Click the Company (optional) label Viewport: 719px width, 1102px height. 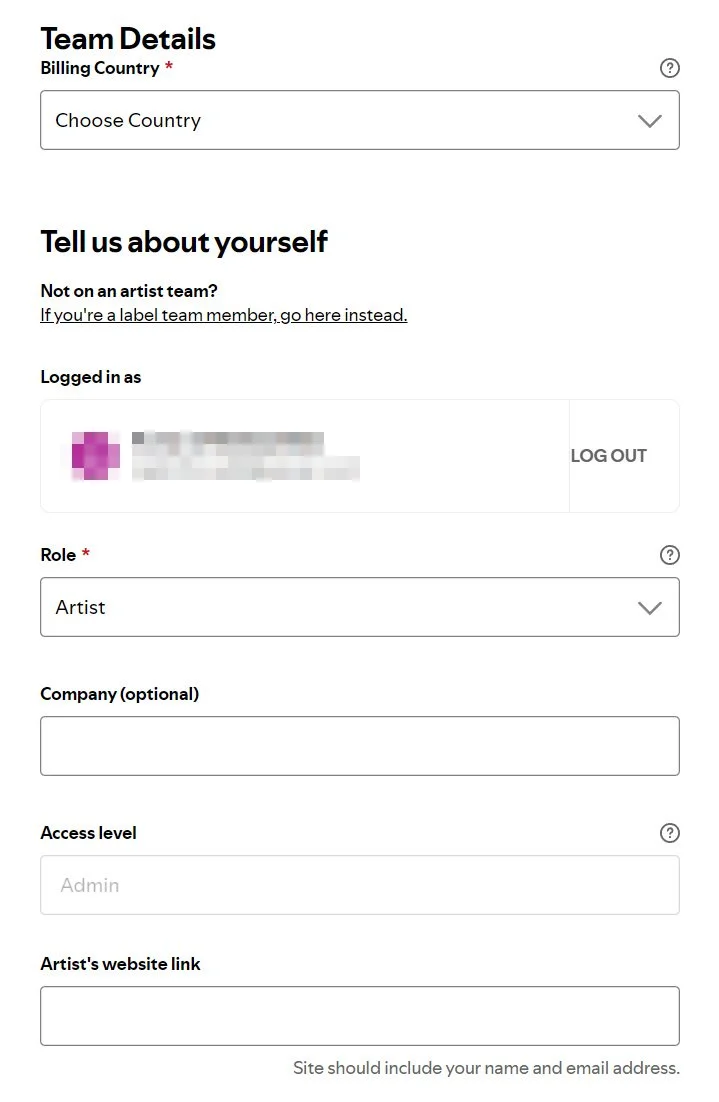click(x=119, y=694)
